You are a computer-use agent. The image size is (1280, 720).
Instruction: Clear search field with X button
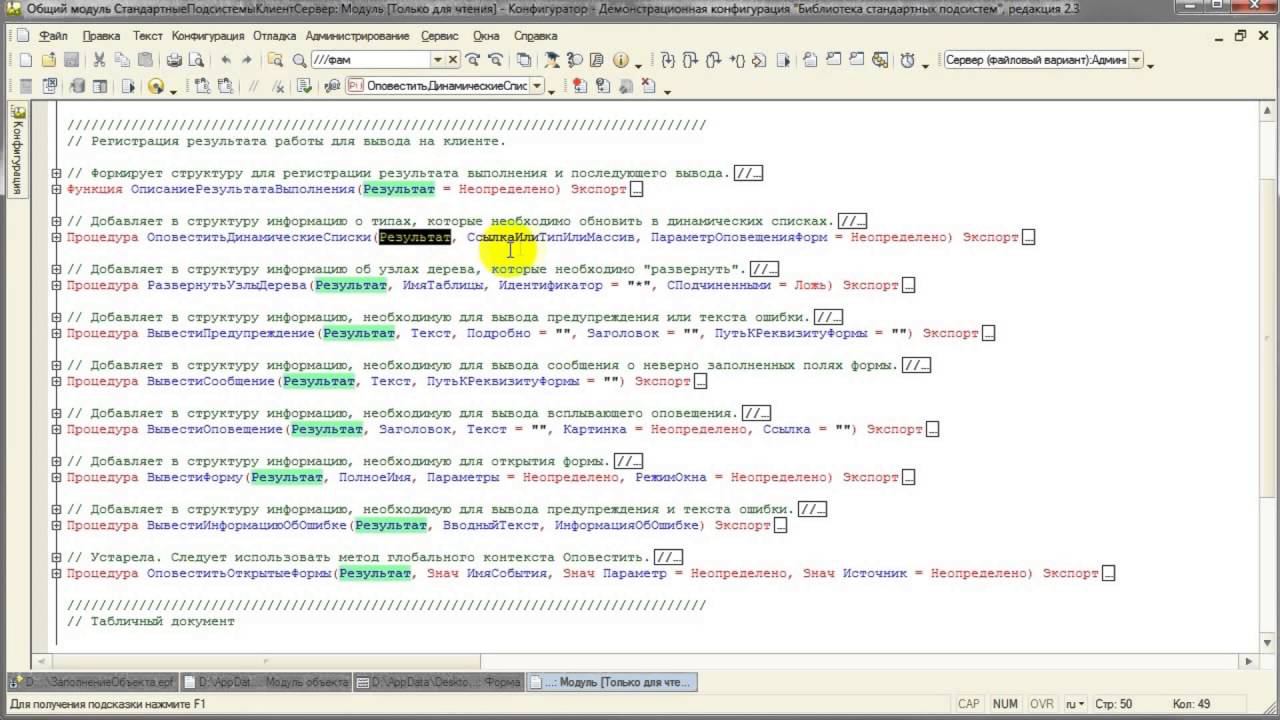[453, 60]
